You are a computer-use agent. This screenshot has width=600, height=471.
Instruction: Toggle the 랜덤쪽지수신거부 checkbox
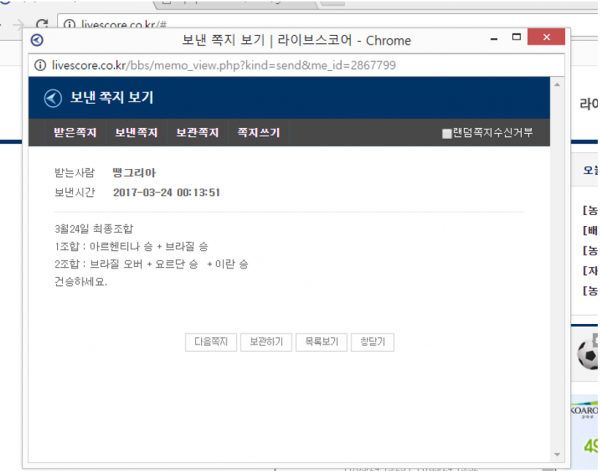tap(447, 134)
